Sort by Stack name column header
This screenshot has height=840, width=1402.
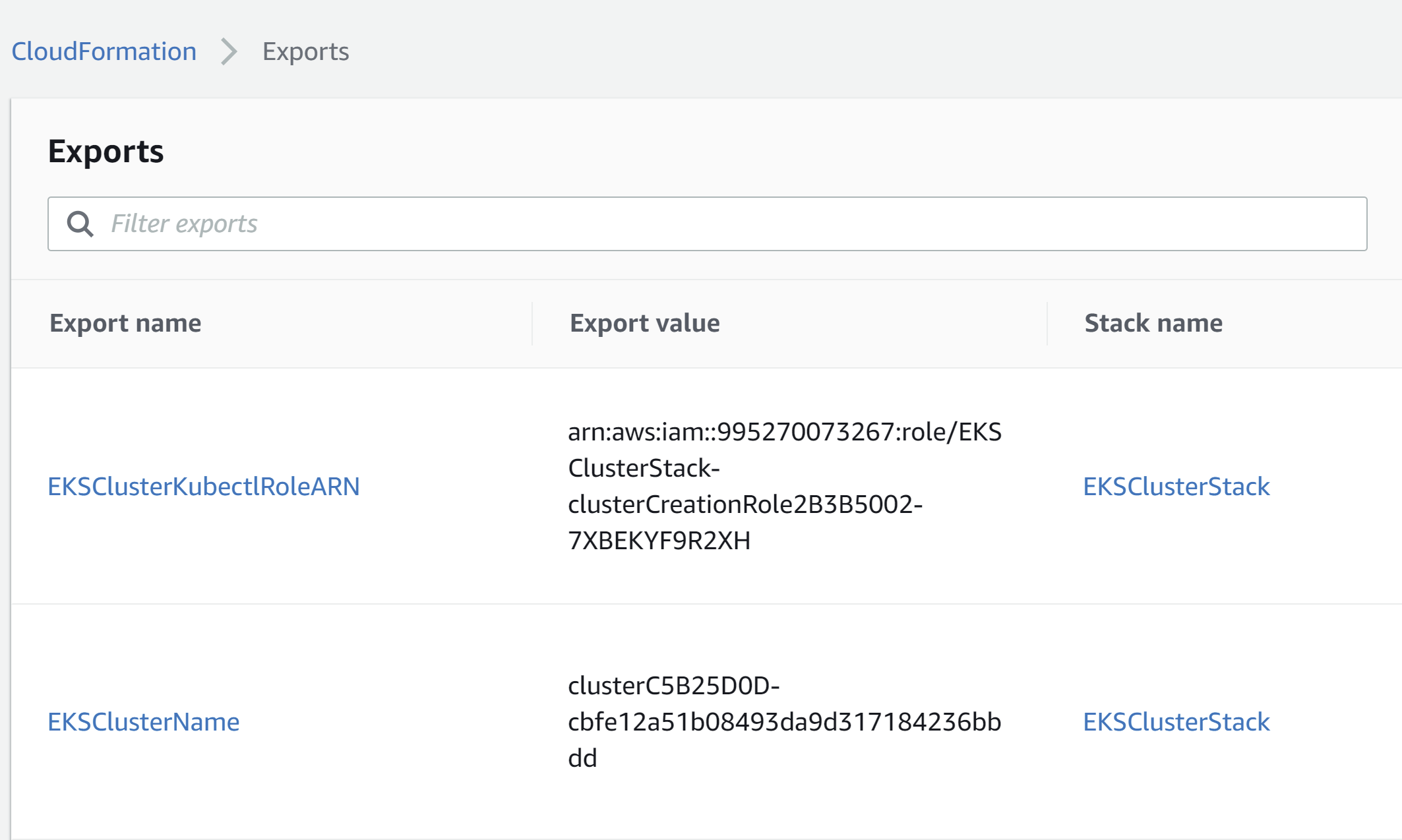[x=1153, y=323]
